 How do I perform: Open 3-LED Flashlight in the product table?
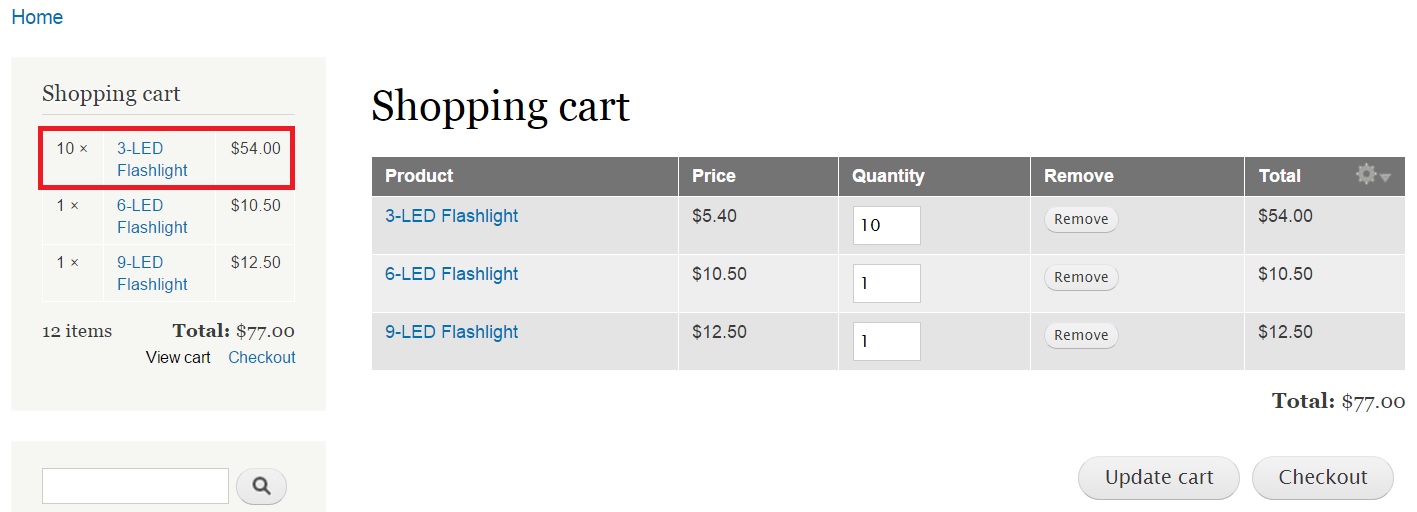(x=451, y=215)
